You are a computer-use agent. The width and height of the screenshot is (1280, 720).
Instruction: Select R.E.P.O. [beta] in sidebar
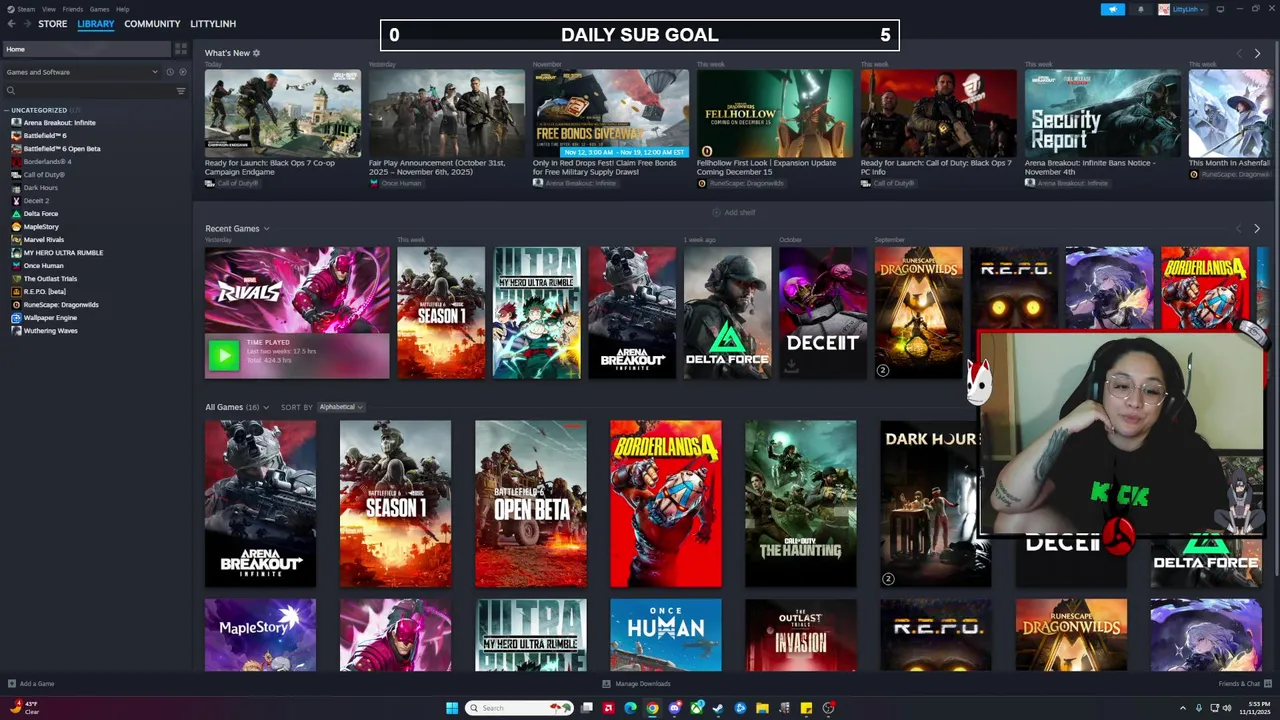[x=44, y=292]
